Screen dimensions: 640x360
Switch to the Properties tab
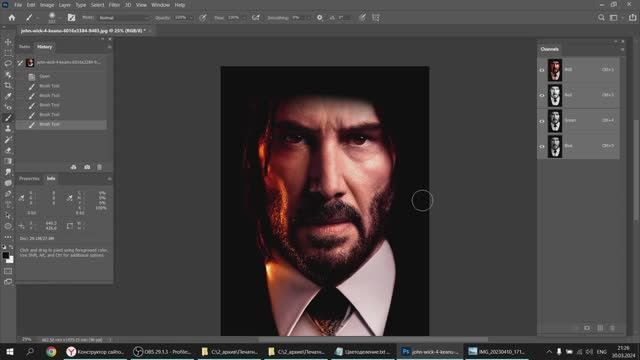[x=29, y=179]
